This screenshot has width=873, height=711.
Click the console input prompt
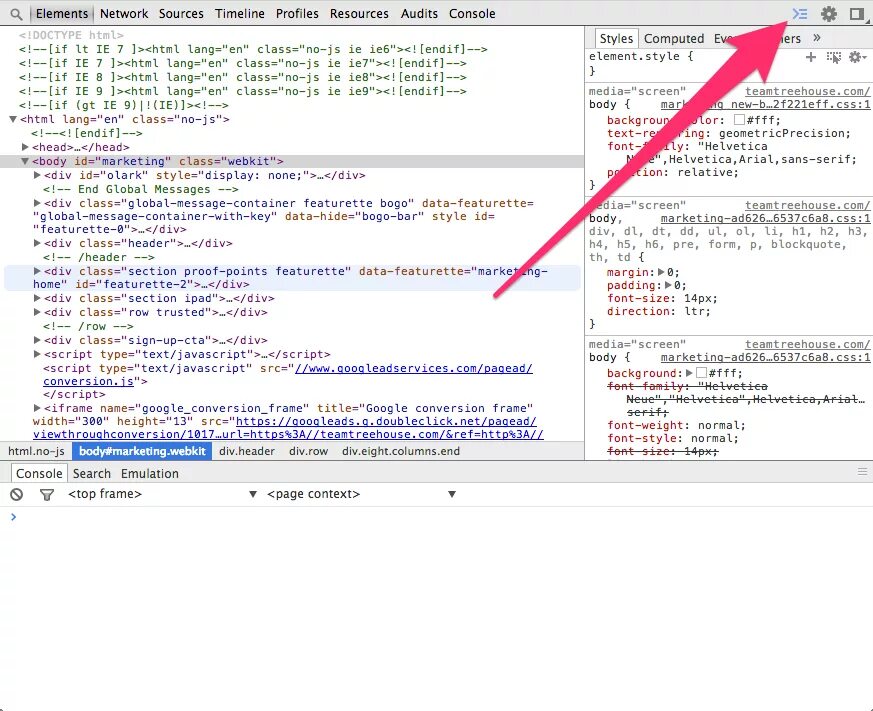(x=440, y=517)
